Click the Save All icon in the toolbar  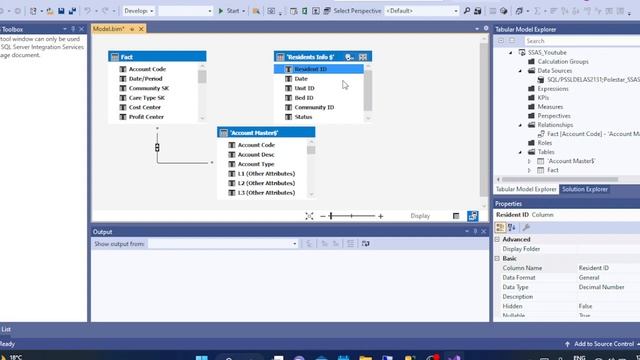point(72,11)
